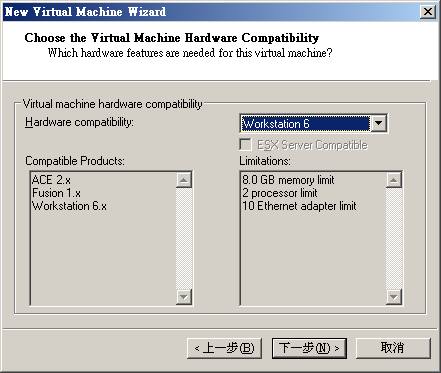441x373 pixels.
Task: Select the 8.0 GB memory limit entry
Action: (x=288, y=180)
